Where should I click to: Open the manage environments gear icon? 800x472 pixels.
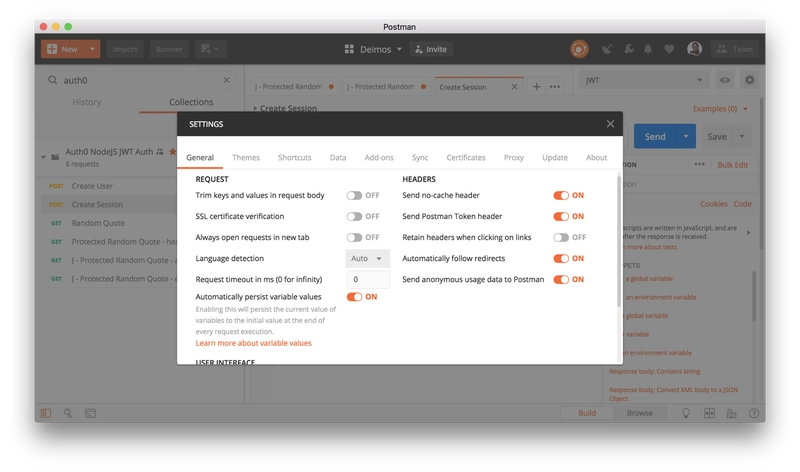[749, 80]
